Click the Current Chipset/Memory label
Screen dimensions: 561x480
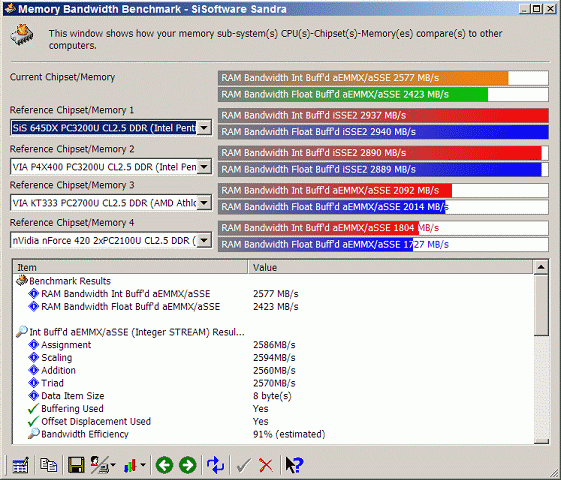[62, 77]
